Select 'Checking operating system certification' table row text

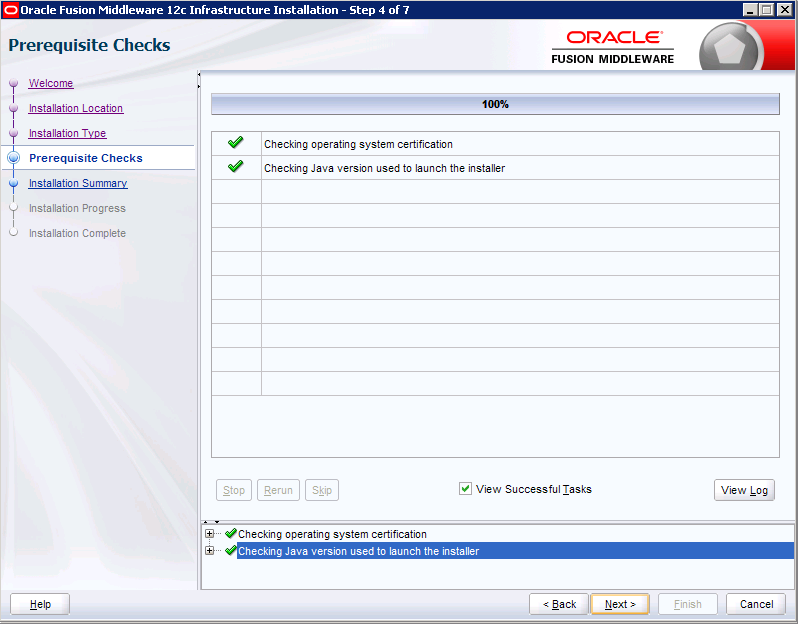point(358,144)
